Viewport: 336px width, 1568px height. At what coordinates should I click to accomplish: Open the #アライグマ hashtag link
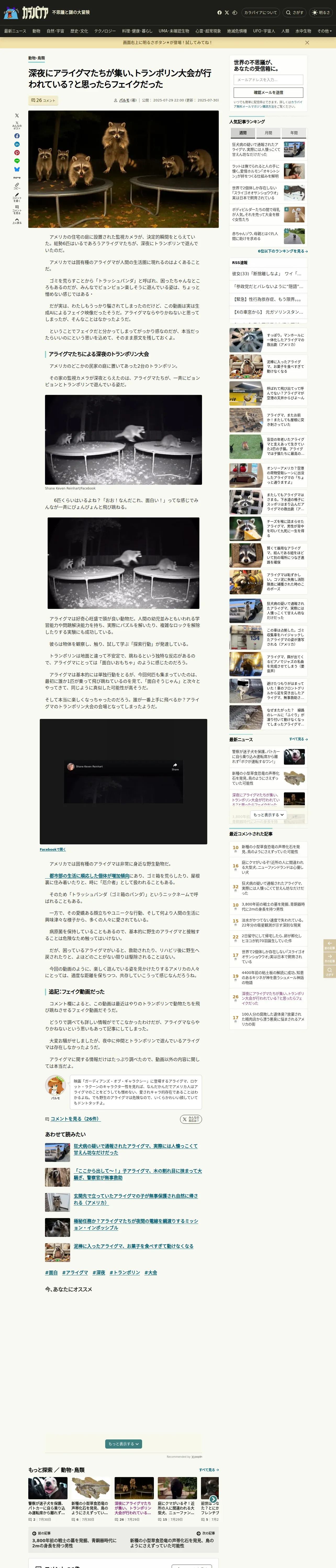[75, 1273]
